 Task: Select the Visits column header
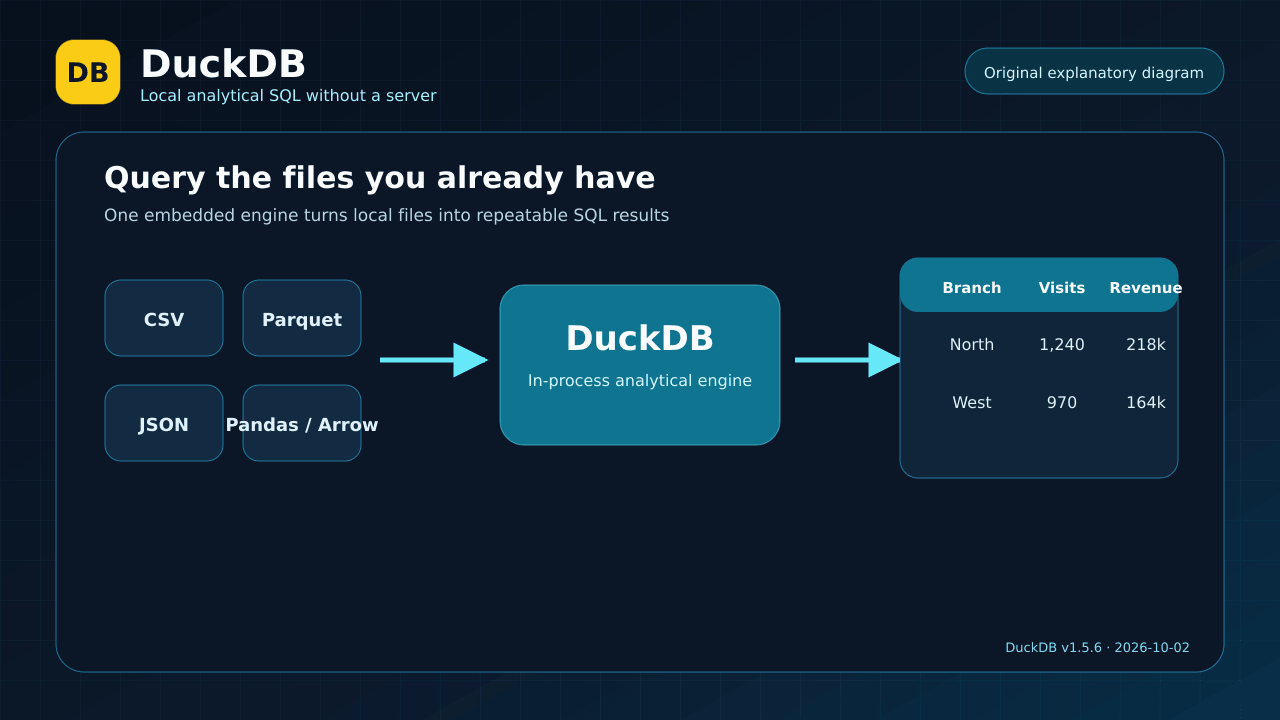1062,288
